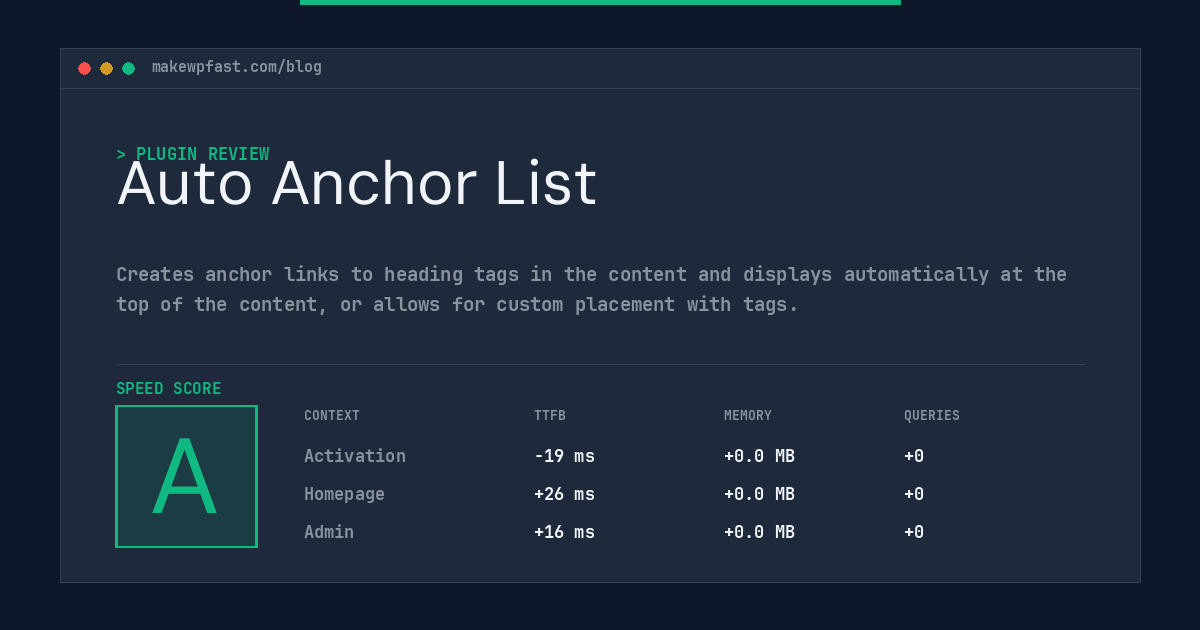Click the Activation row memory value

click(x=759, y=456)
